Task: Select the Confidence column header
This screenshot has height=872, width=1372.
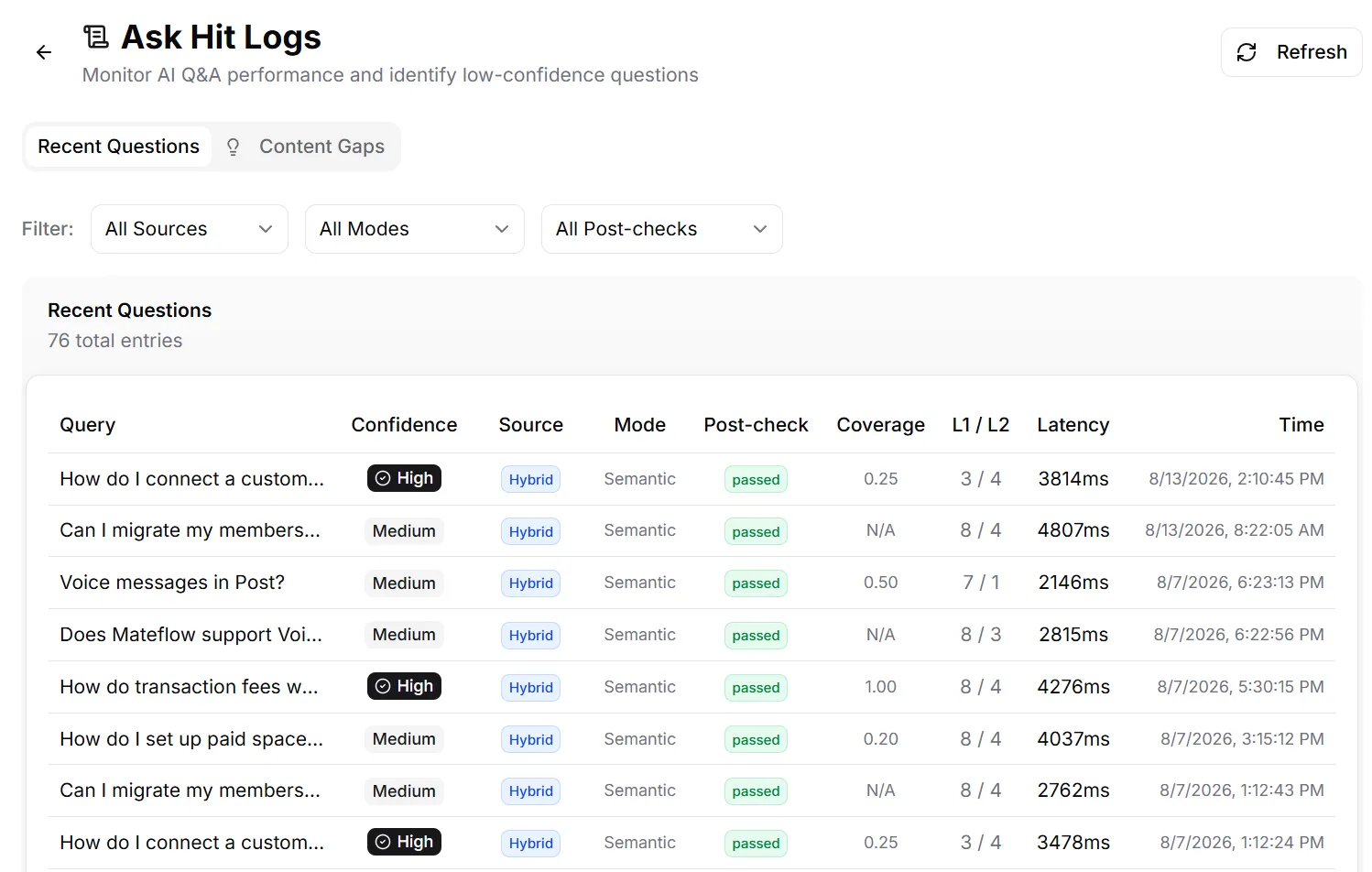Action: 404,425
